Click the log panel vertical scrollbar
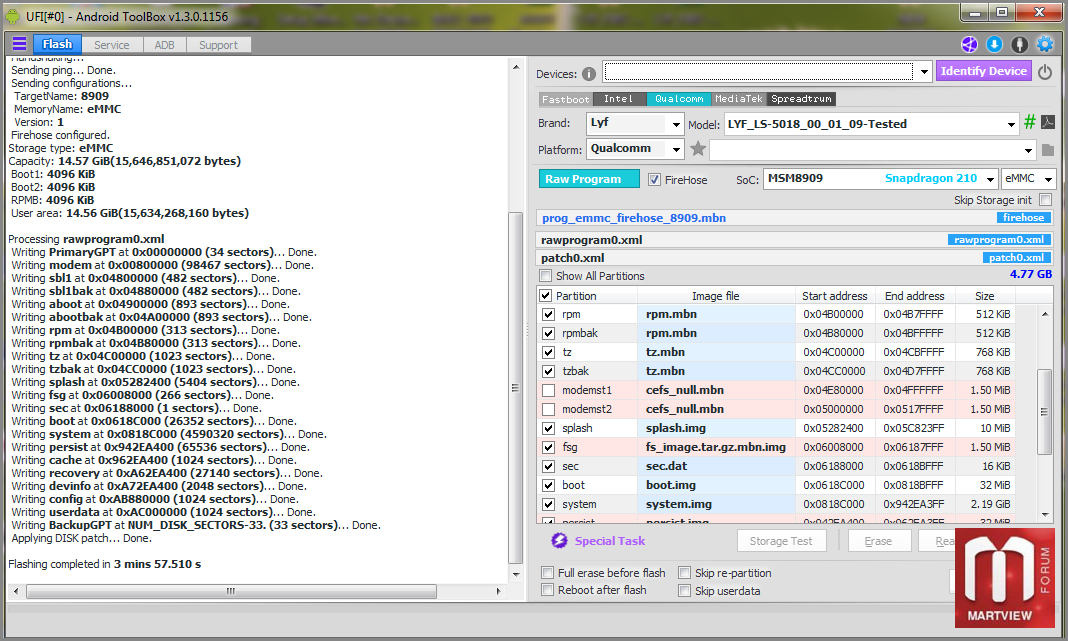 [516, 388]
